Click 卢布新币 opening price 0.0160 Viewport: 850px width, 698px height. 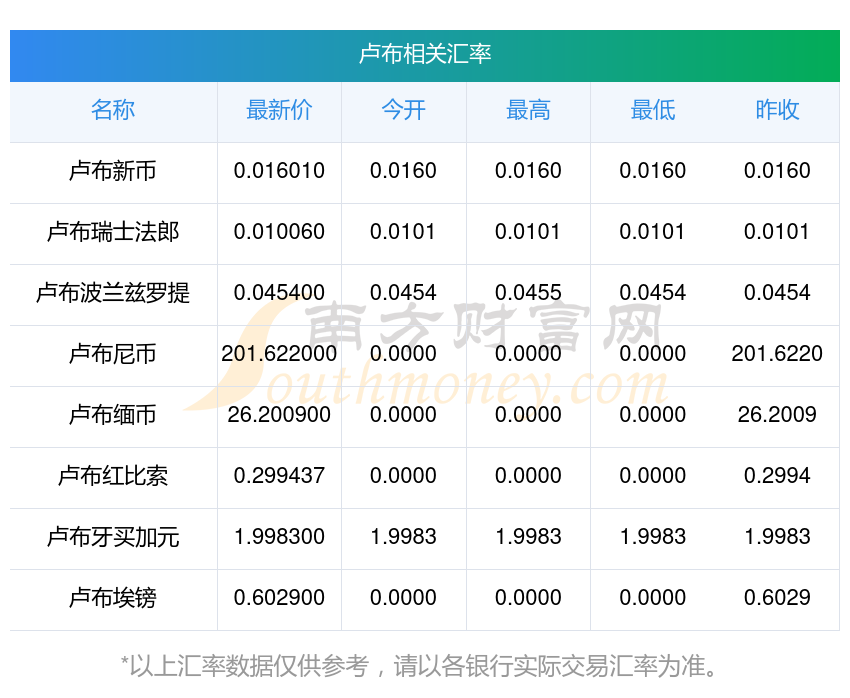pyautogui.click(x=403, y=171)
